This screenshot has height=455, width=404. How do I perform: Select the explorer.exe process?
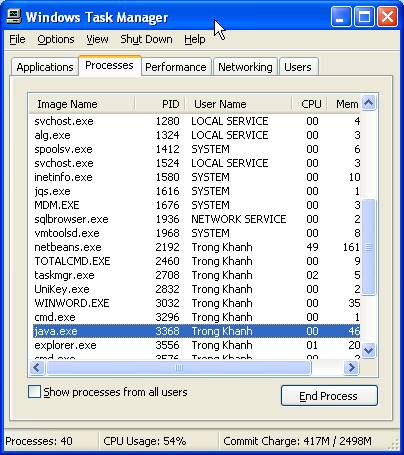(x=197, y=345)
